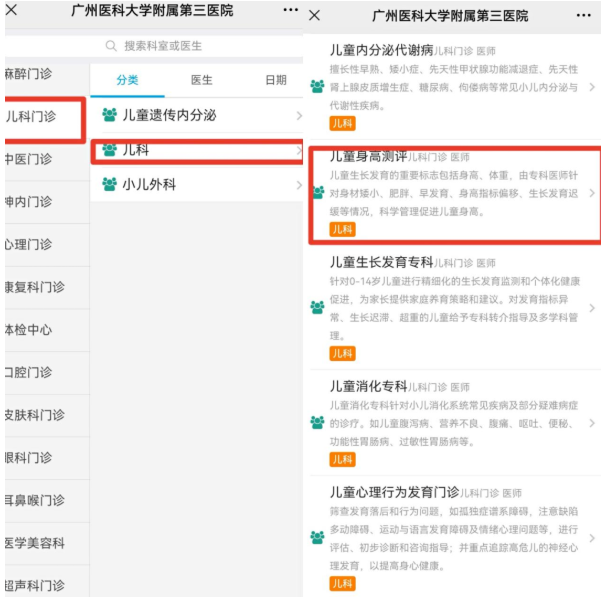Open 儿童心理行为发育门诊 via right chevron
The width and height of the screenshot is (614, 610).
click(x=592, y=538)
